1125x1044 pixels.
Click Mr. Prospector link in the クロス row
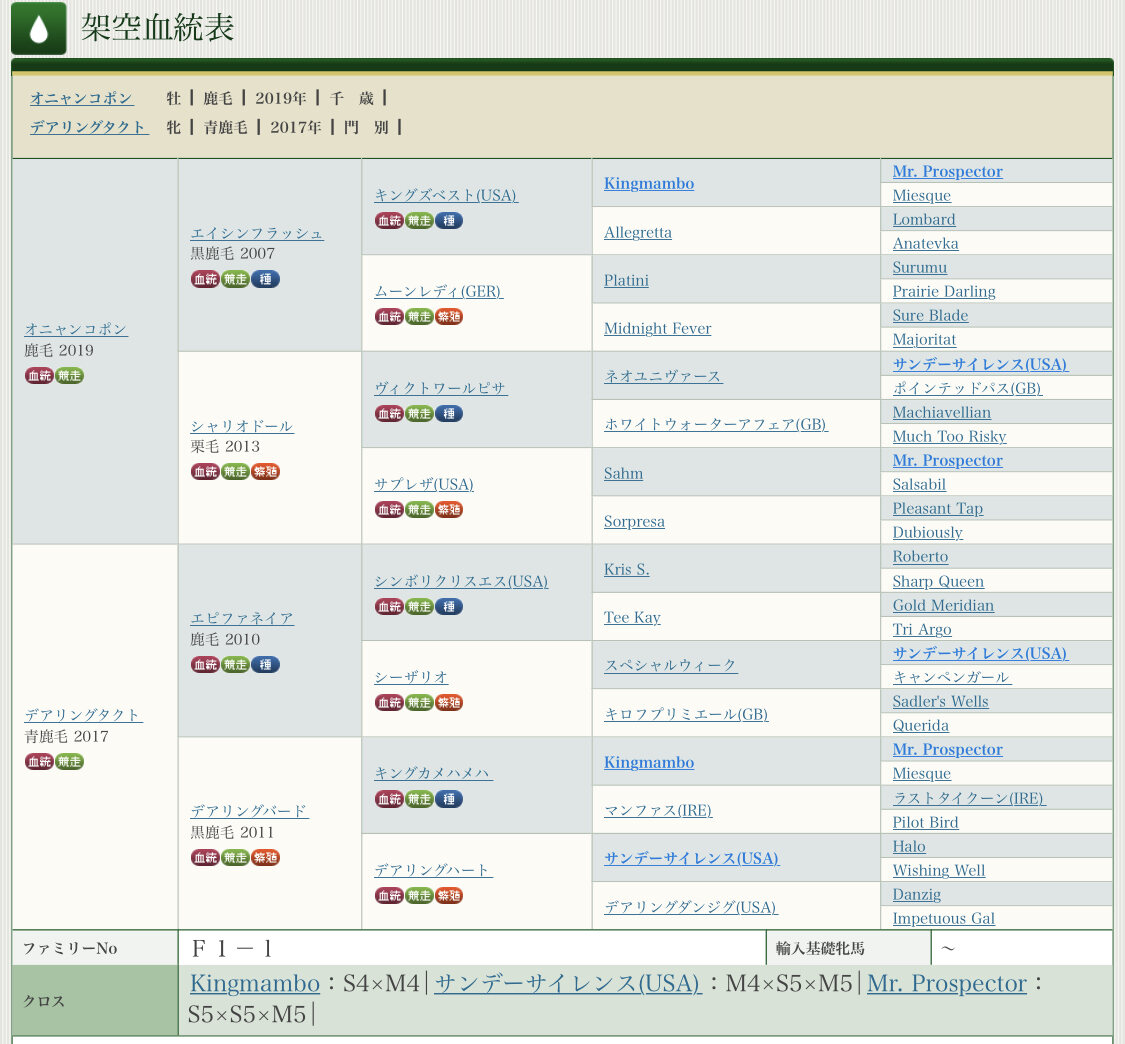pos(946,984)
